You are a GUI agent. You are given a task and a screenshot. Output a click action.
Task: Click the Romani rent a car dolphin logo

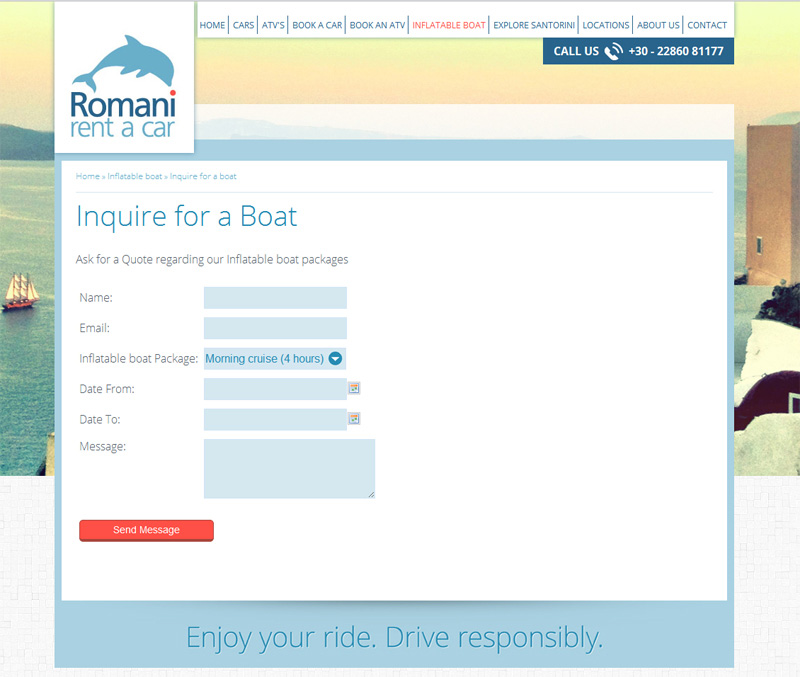pos(124,87)
